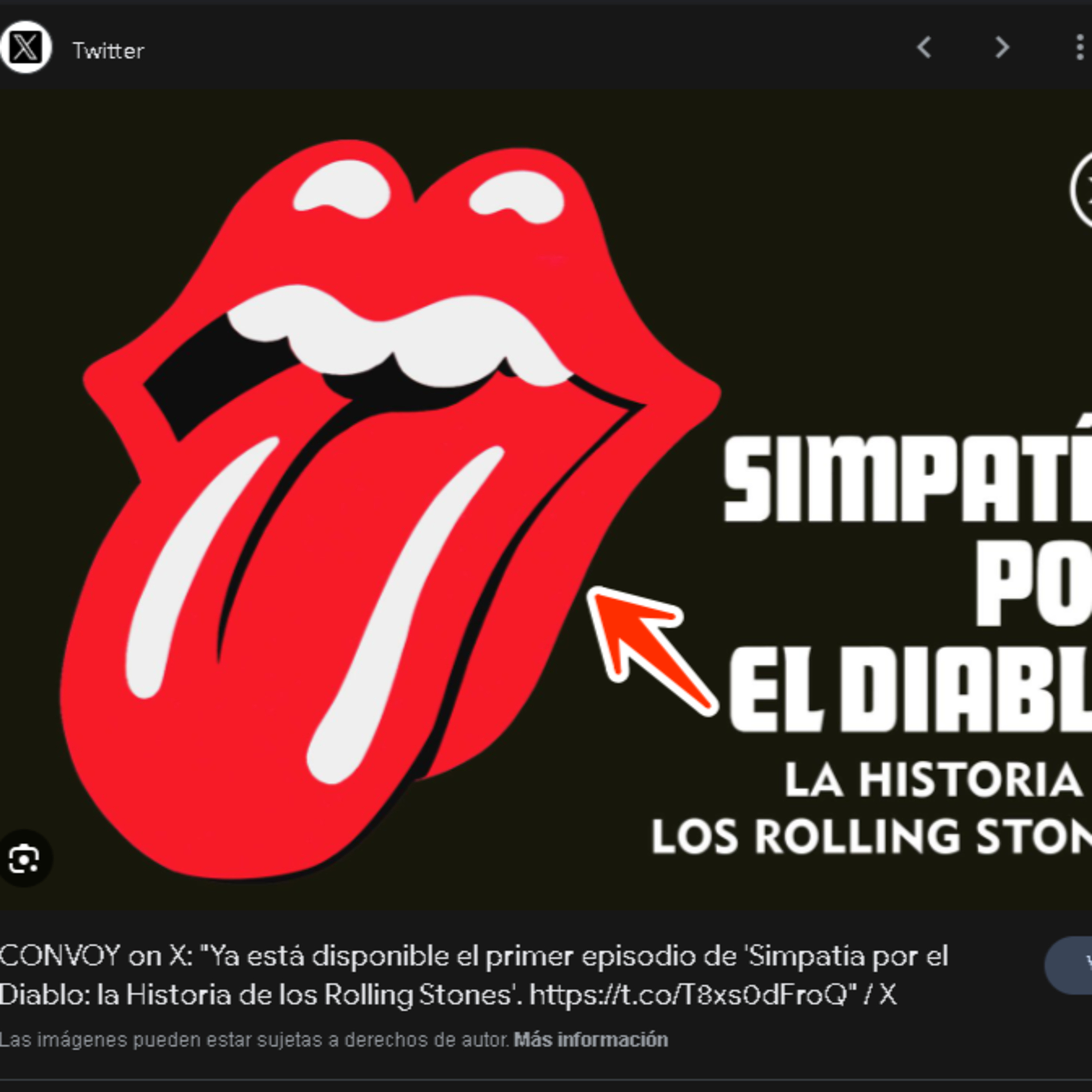Advance to the next image chevron
The image size is (1092, 1092).
point(1002,47)
